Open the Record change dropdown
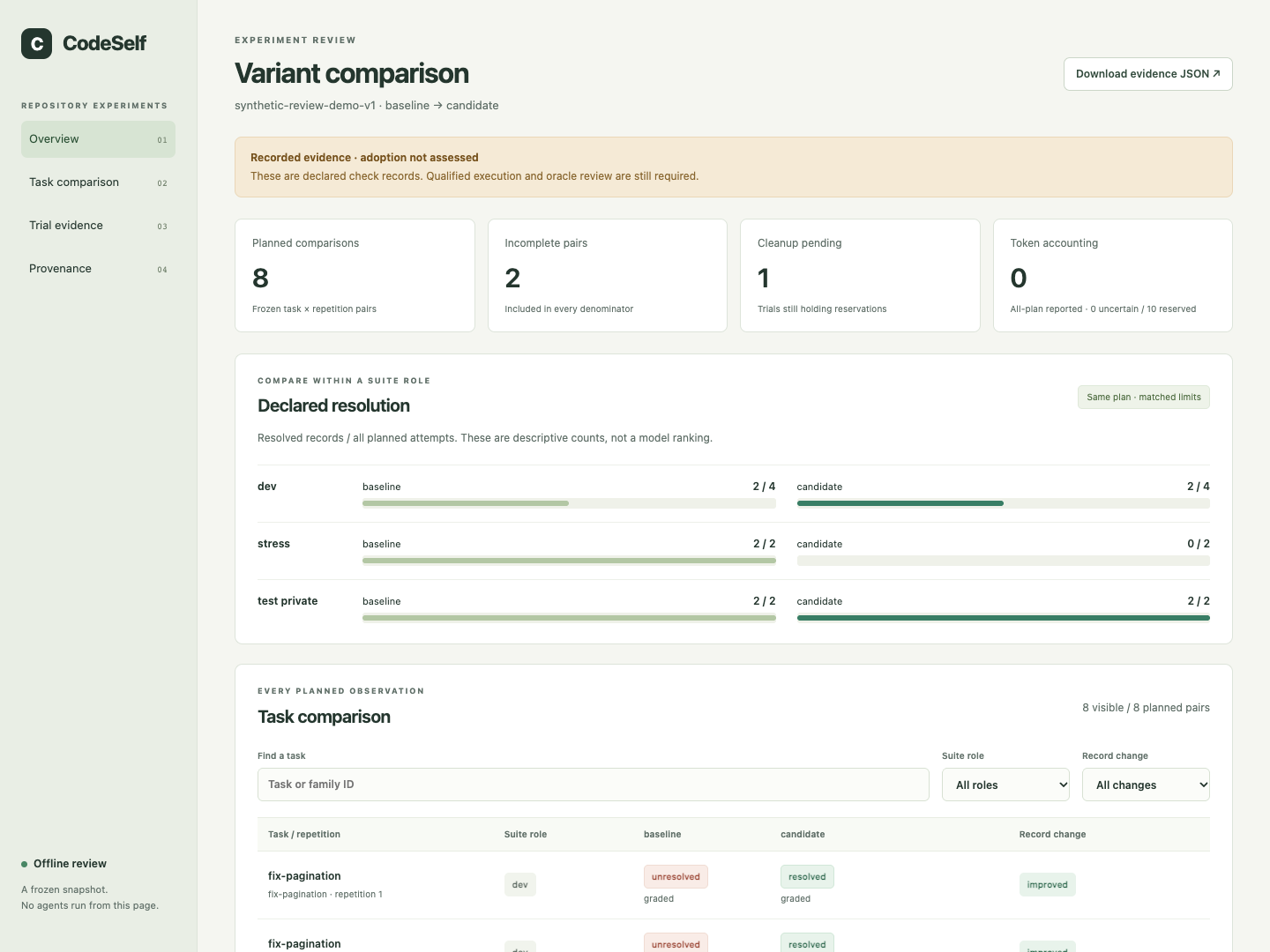This screenshot has height=952, width=1270. click(1146, 785)
